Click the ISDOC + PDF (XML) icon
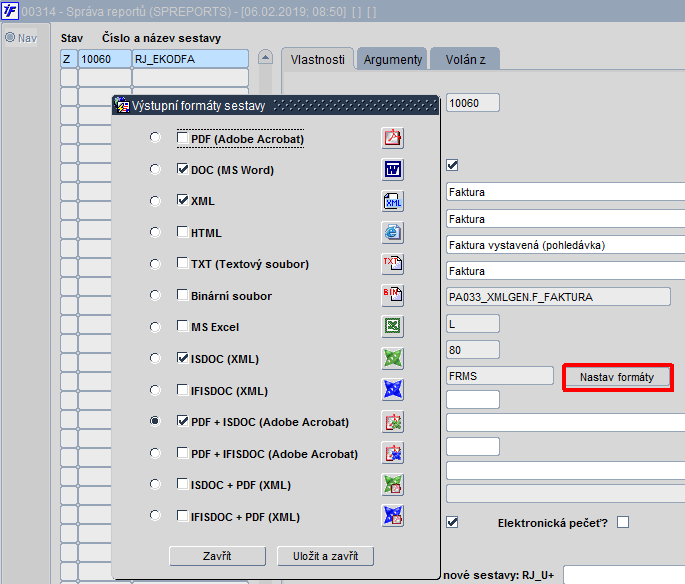 [392, 484]
